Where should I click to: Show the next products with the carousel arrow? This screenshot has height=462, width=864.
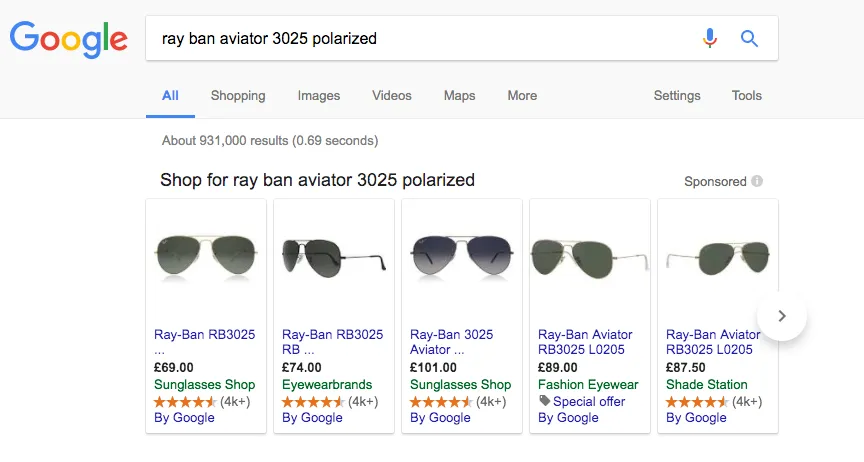[x=781, y=316]
